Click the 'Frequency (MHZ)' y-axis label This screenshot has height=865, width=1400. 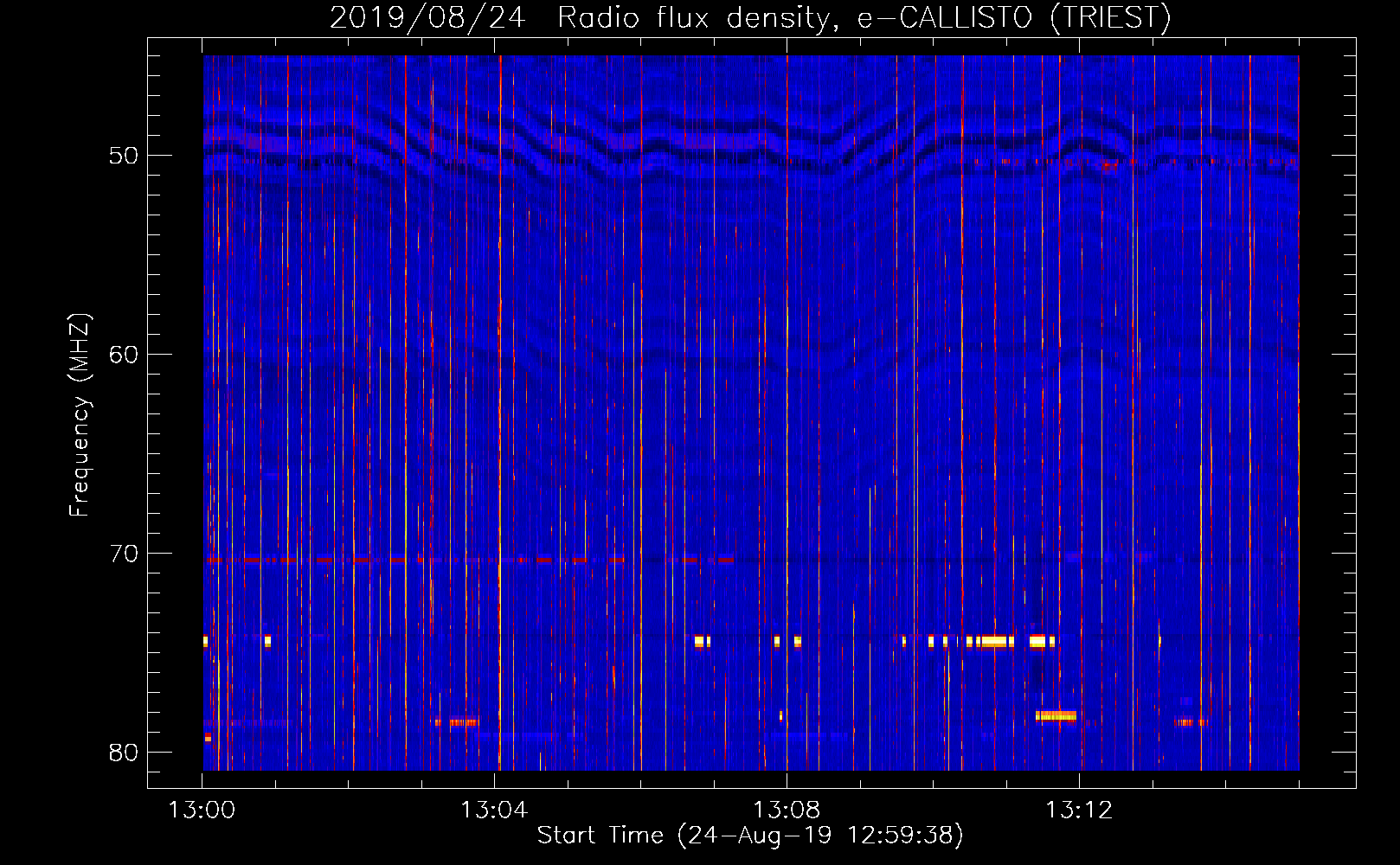point(80,415)
